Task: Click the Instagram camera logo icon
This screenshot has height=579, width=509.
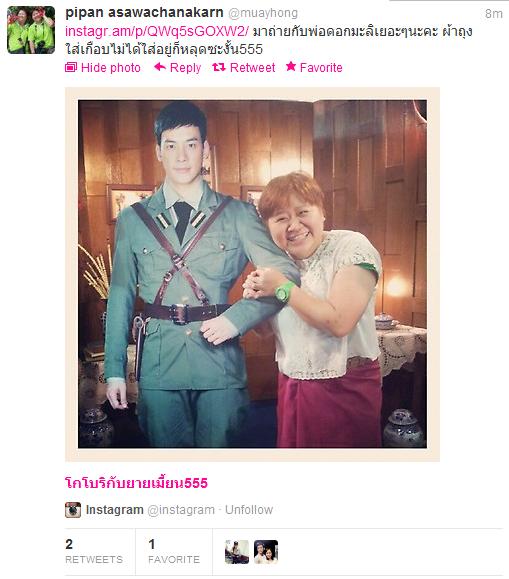Action: click(x=73, y=510)
